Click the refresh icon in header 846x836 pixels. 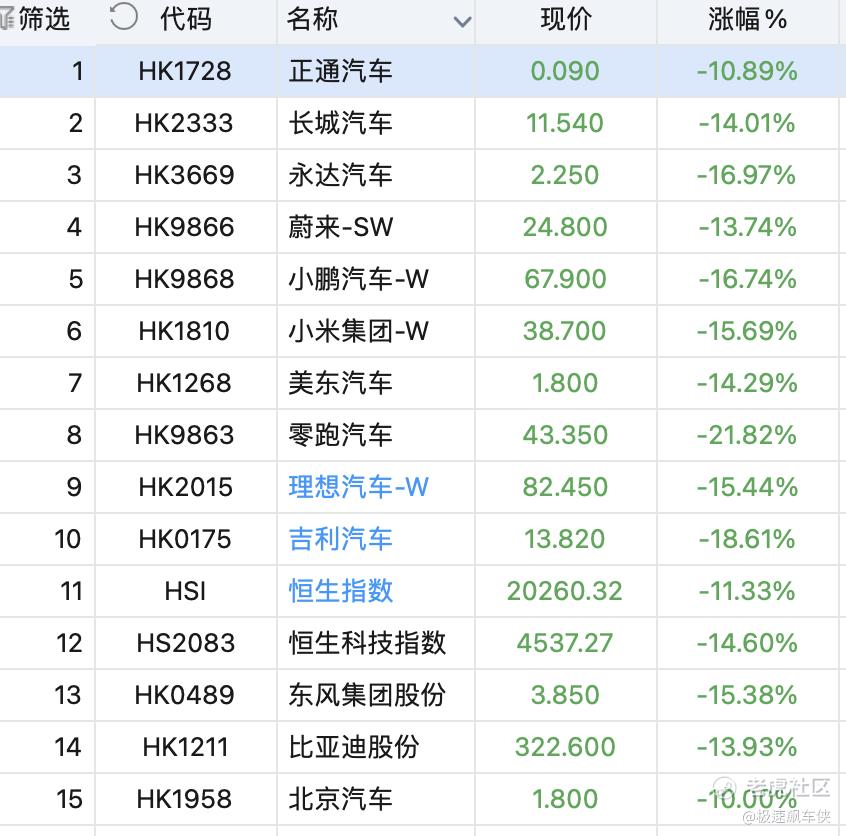tap(124, 16)
